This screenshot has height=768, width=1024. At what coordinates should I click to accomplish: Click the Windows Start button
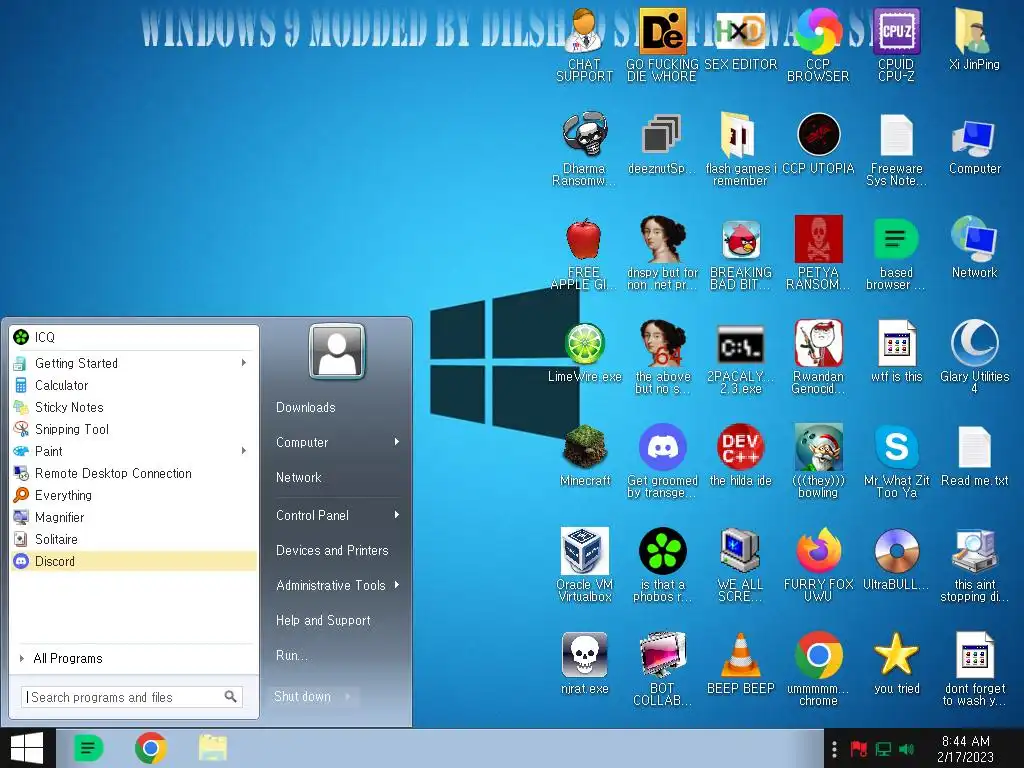[27, 748]
